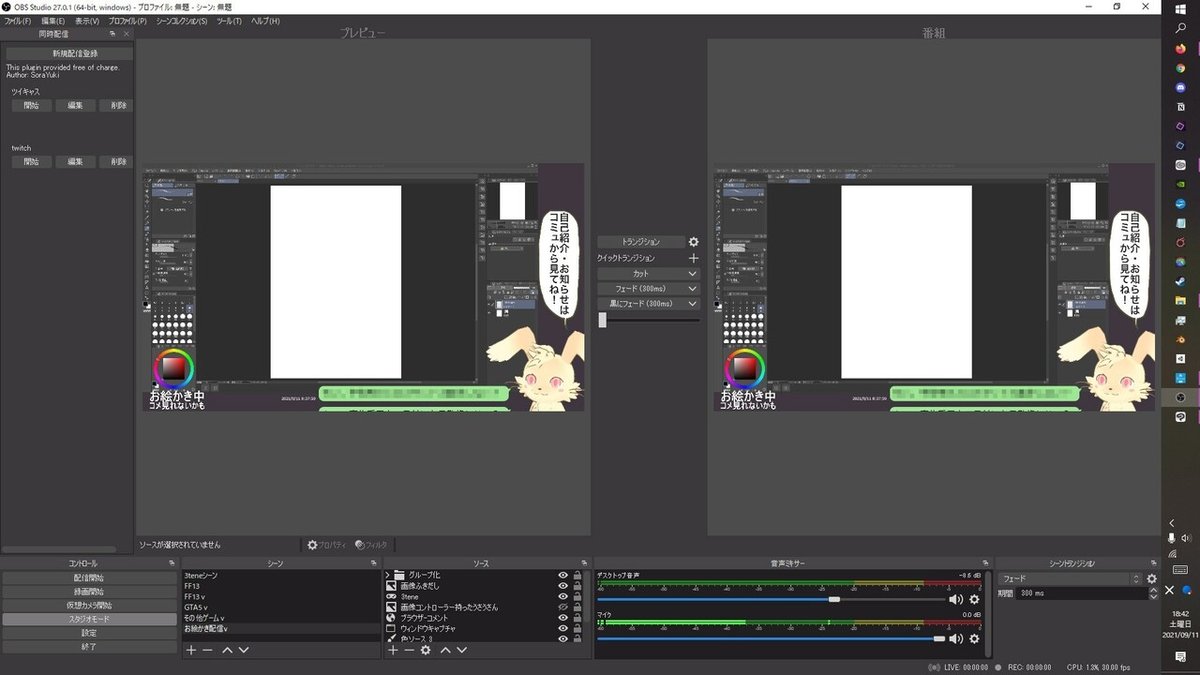This screenshot has height=675, width=1200.
Task: Mute the デスクトップ音声 speaker icon
Action: point(955,599)
